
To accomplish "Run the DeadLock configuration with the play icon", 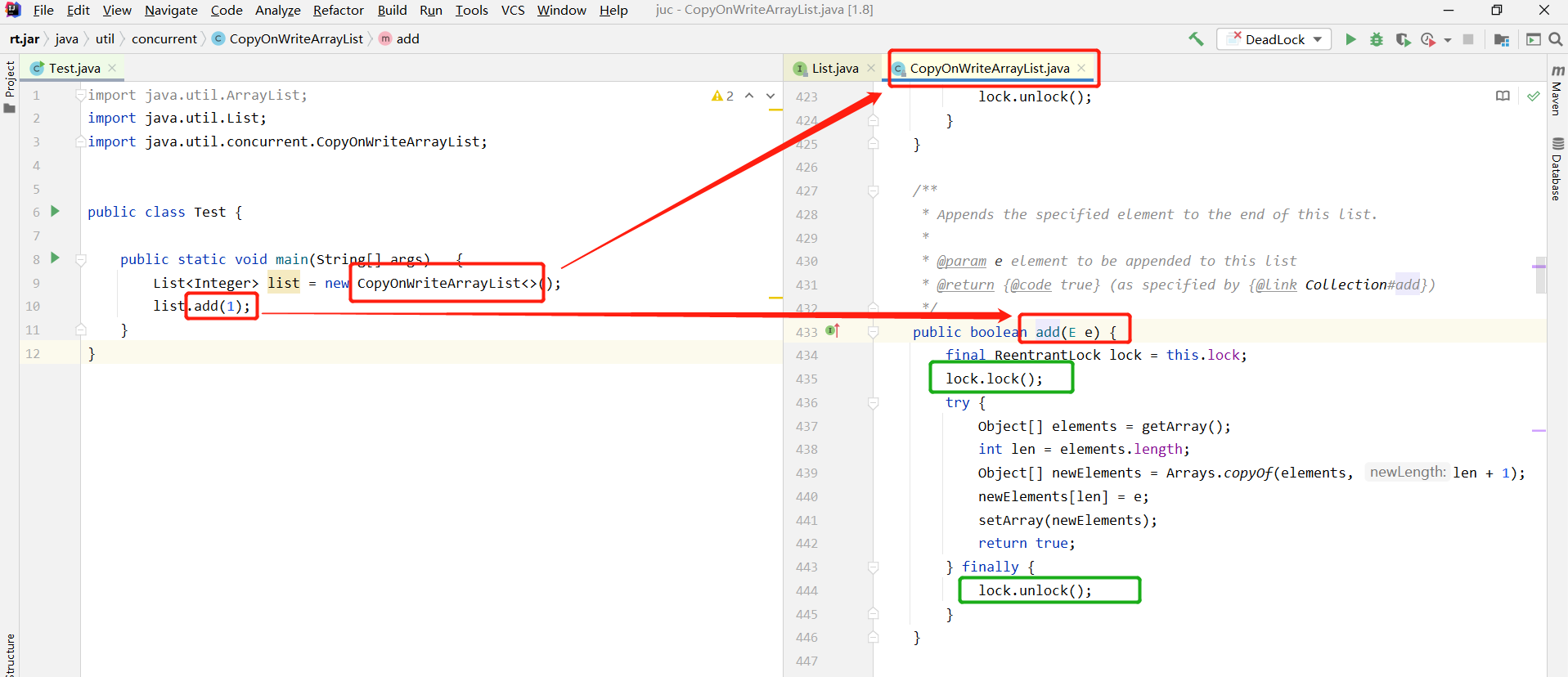I will tap(1350, 39).
